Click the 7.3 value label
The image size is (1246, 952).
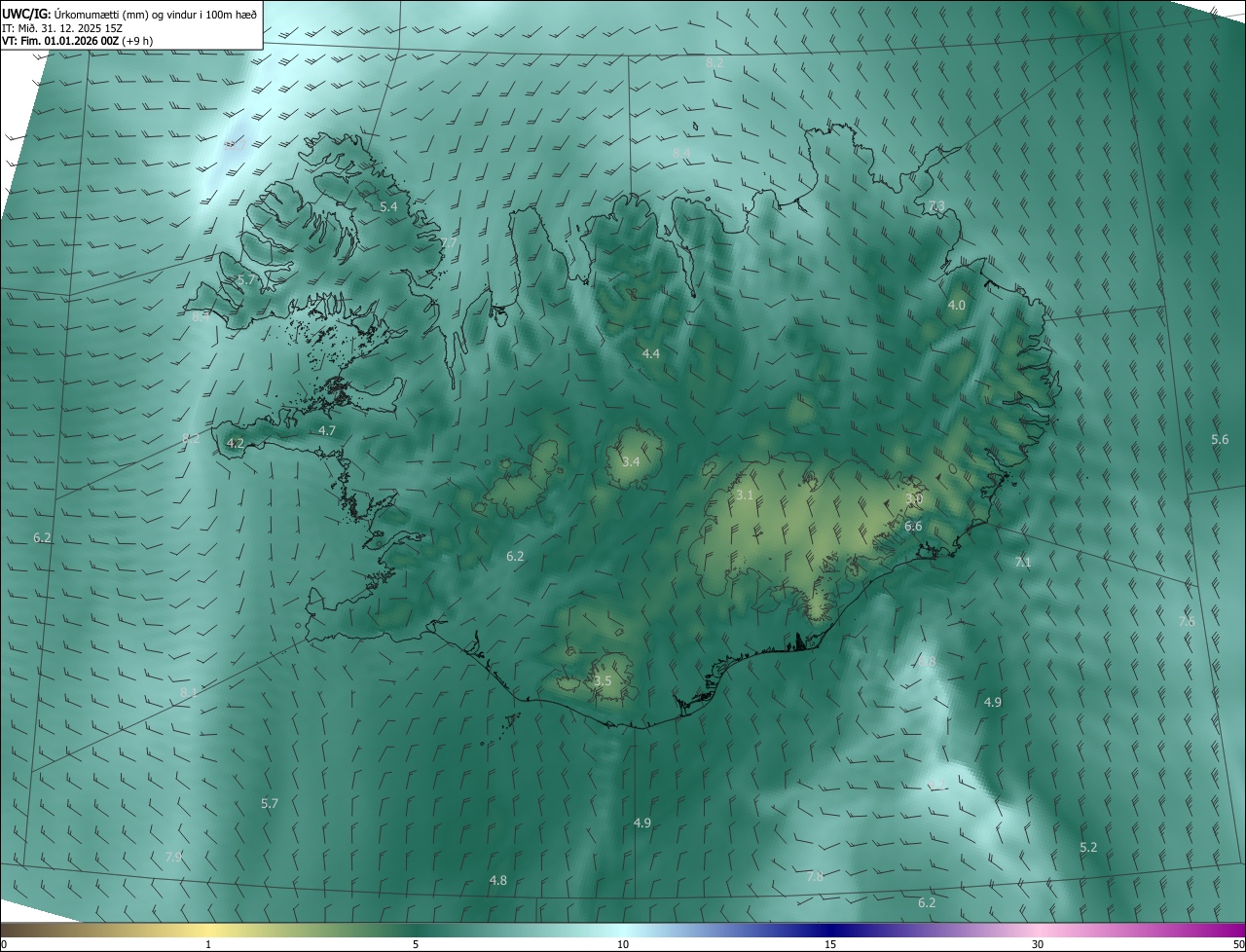935,205
